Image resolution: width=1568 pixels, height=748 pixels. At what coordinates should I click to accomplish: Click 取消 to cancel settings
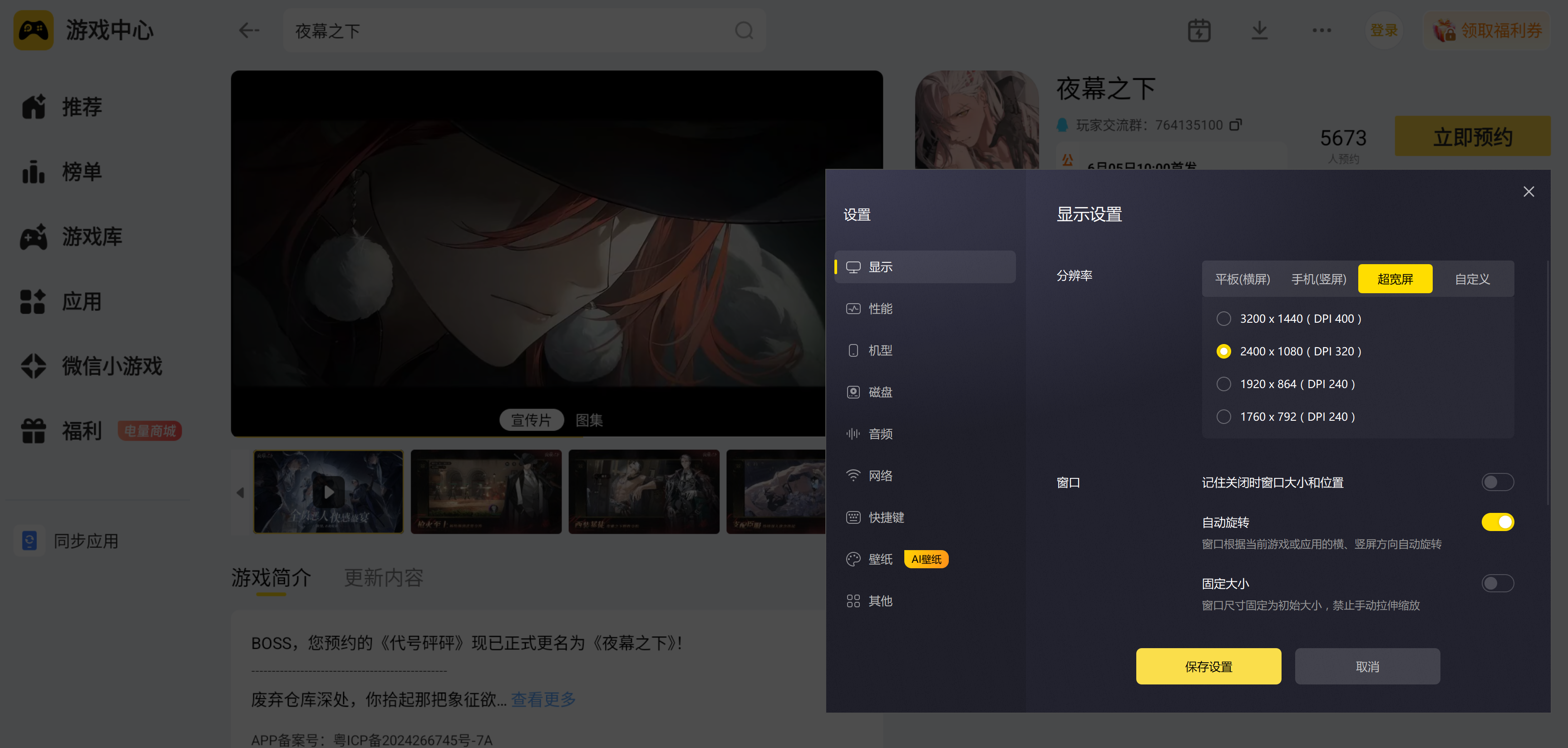click(x=1367, y=666)
